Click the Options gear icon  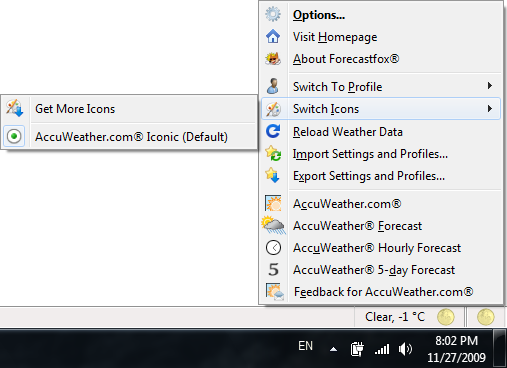273,14
